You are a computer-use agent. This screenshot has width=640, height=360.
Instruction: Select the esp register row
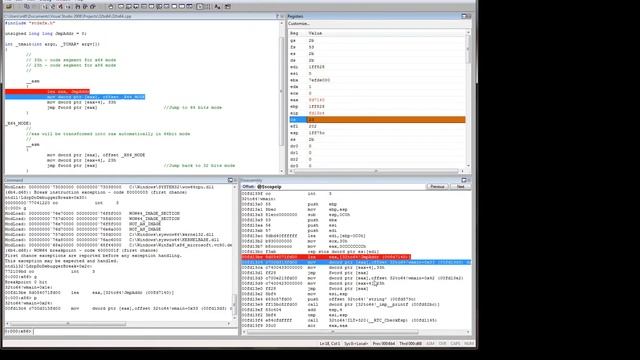[377, 133]
